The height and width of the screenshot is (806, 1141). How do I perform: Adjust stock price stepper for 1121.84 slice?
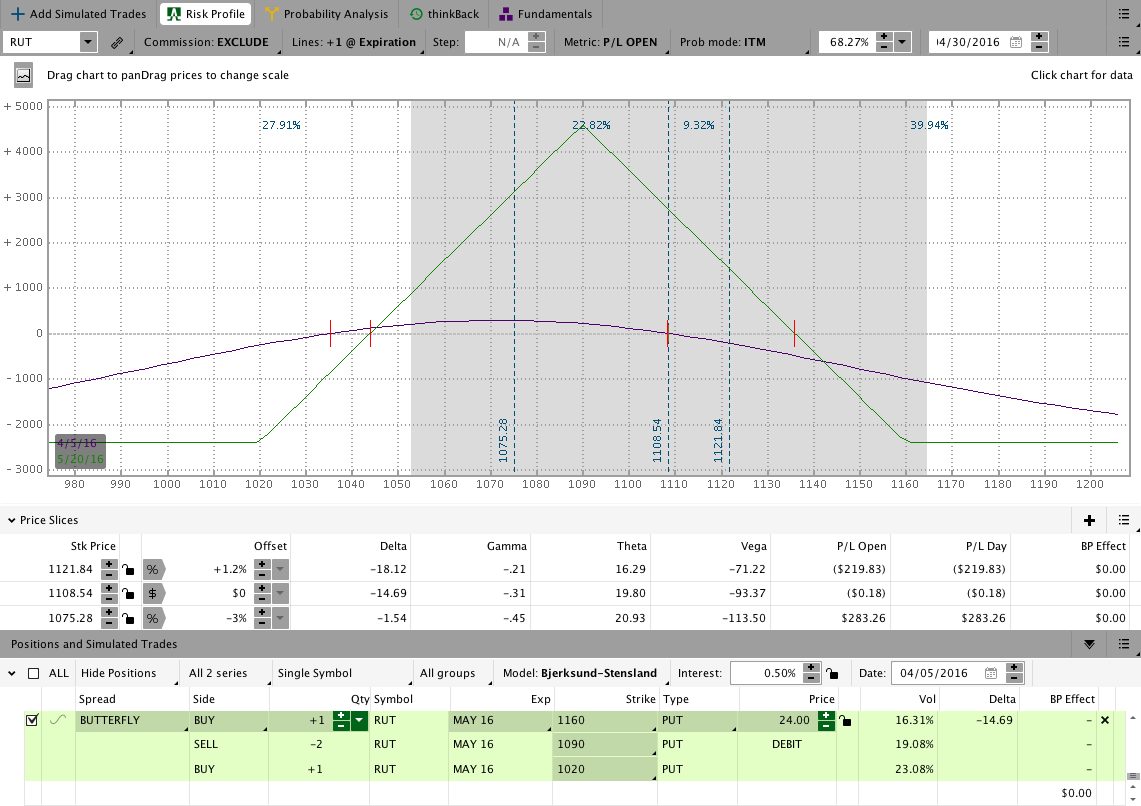[x=108, y=569]
